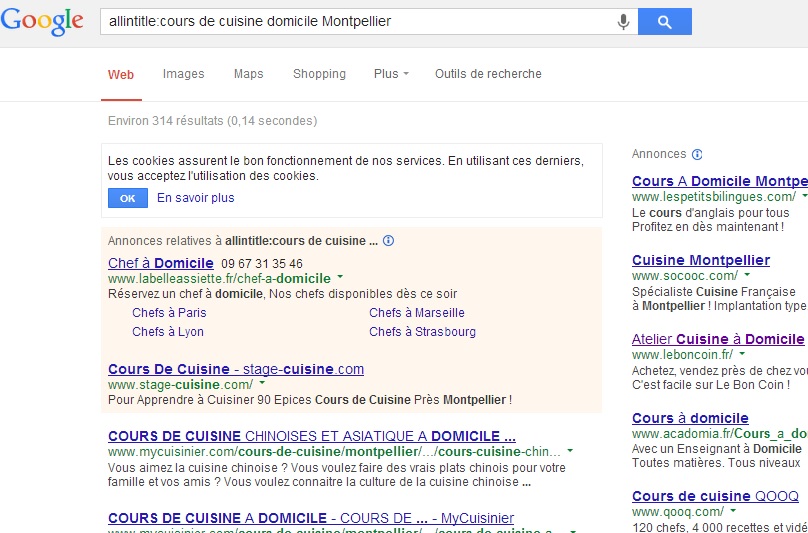Click the Environ 314 résultats text

212,121
